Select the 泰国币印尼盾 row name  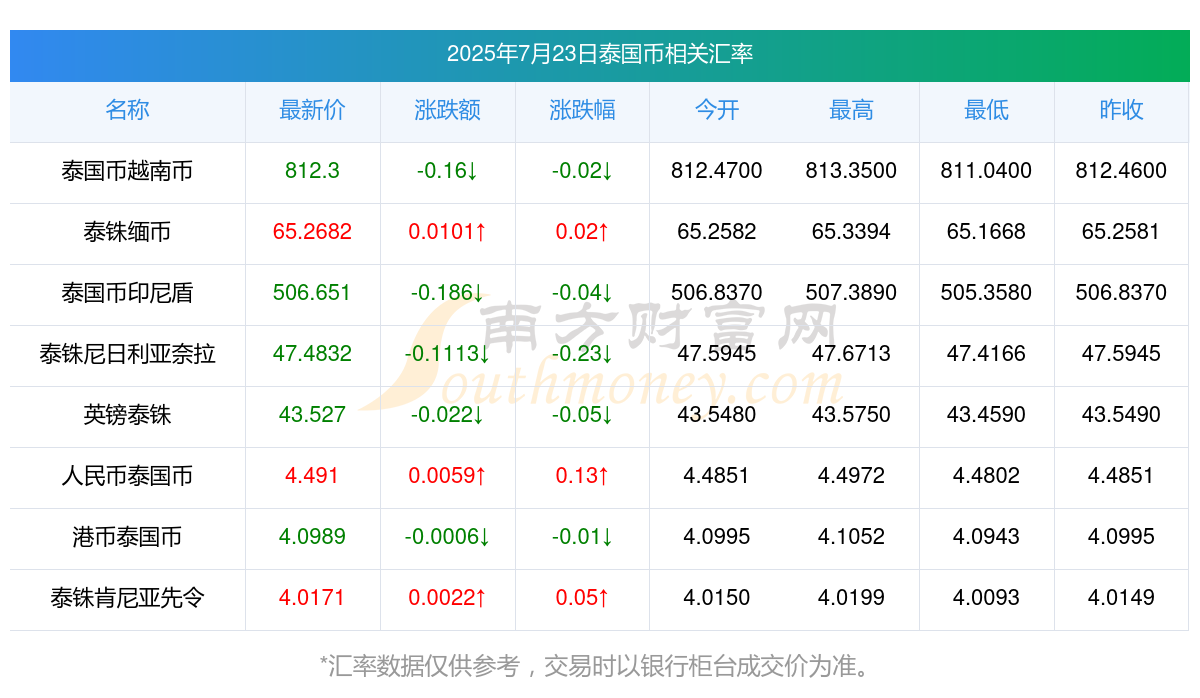tap(127, 293)
